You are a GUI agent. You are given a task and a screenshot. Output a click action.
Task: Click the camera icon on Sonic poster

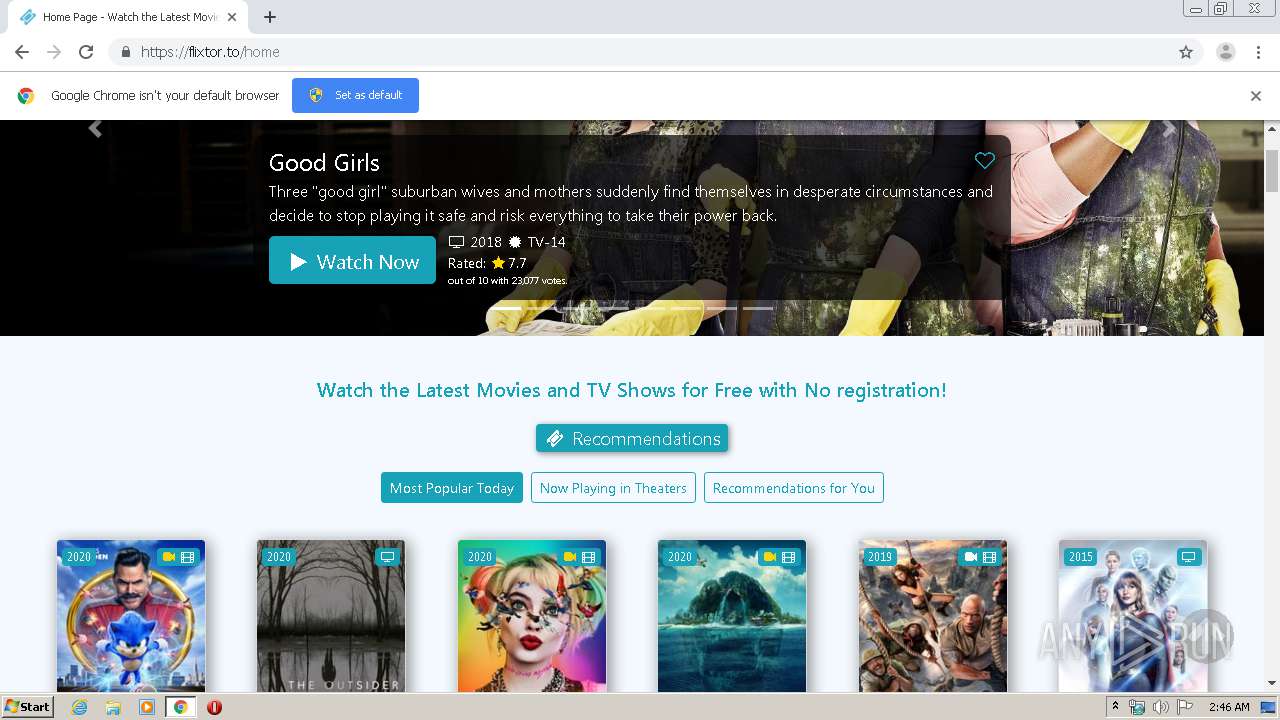tap(169, 557)
